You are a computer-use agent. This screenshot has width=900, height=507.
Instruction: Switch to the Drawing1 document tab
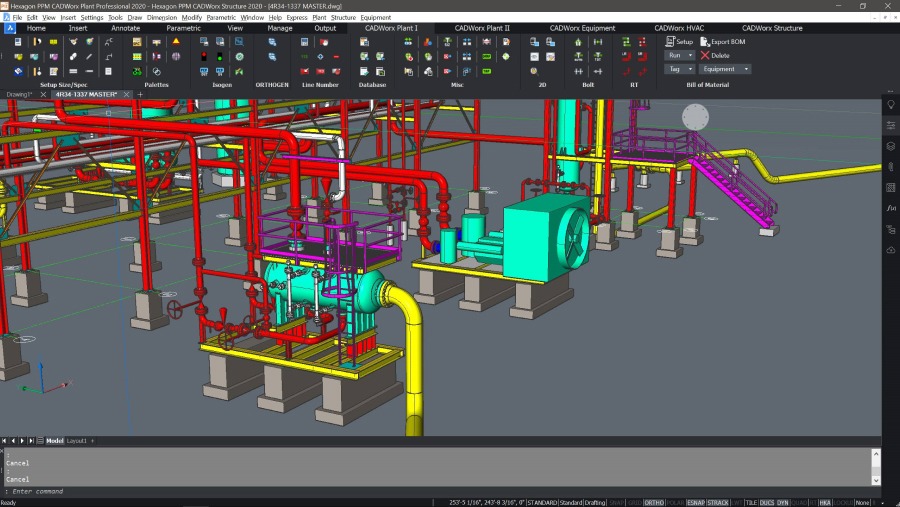coord(20,94)
